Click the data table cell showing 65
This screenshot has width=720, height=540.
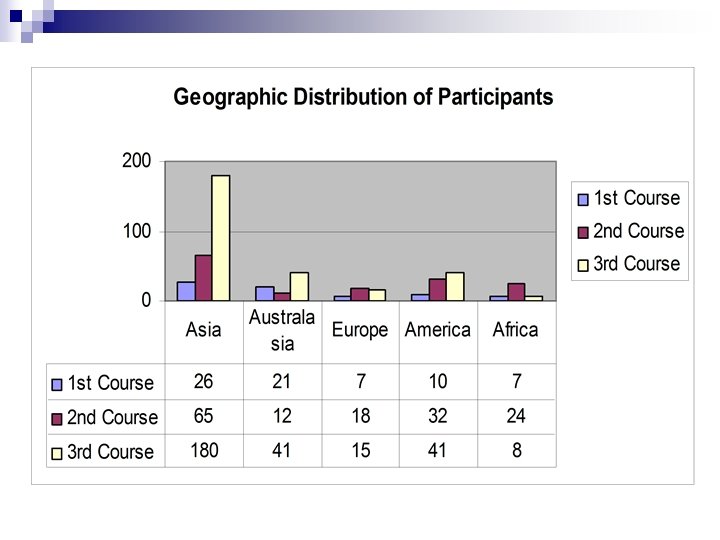204,416
